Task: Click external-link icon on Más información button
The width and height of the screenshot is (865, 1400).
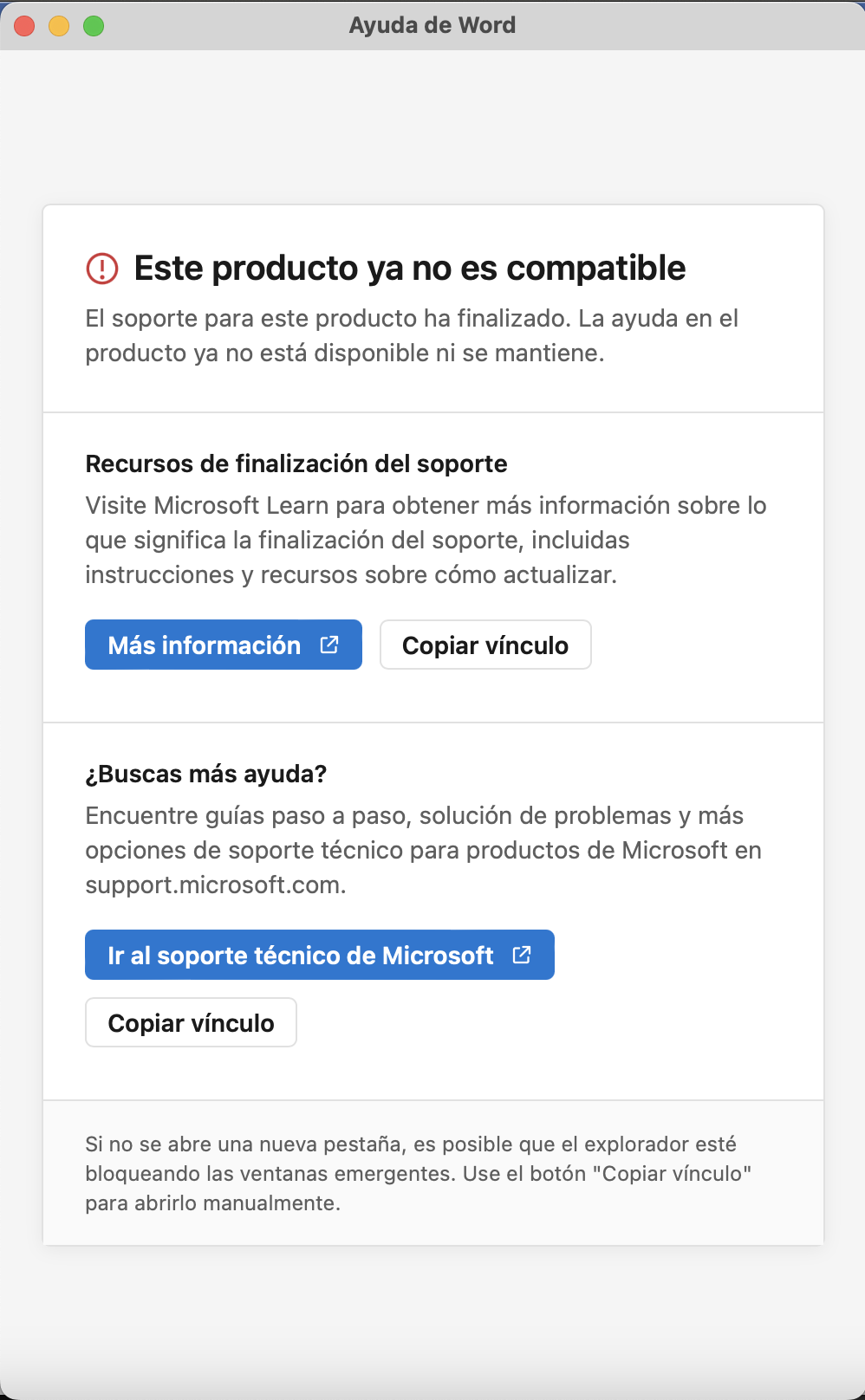Action: (x=329, y=645)
